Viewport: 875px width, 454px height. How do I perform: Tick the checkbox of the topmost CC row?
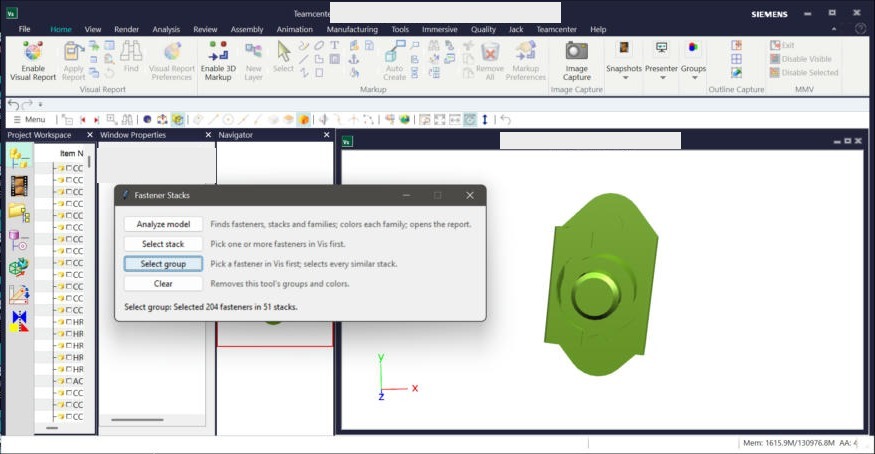(69, 168)
